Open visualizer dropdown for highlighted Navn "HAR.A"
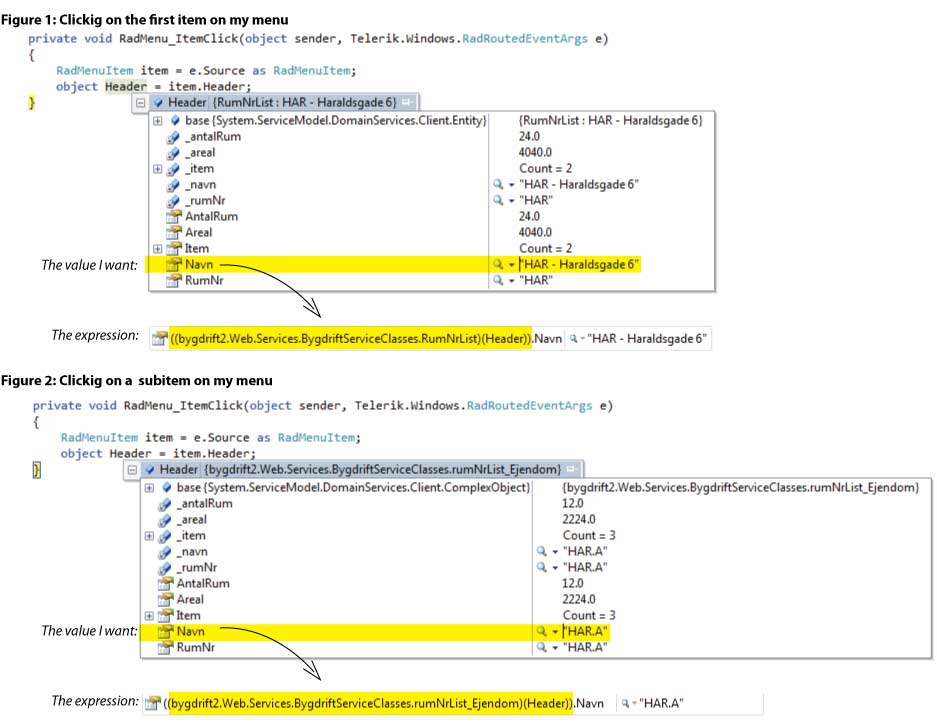 [555, 632]
